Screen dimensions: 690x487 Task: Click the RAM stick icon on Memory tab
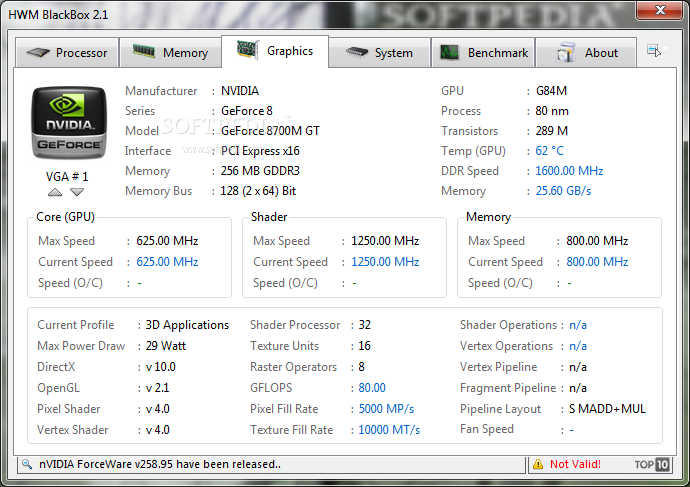click(x=144, y=51)
